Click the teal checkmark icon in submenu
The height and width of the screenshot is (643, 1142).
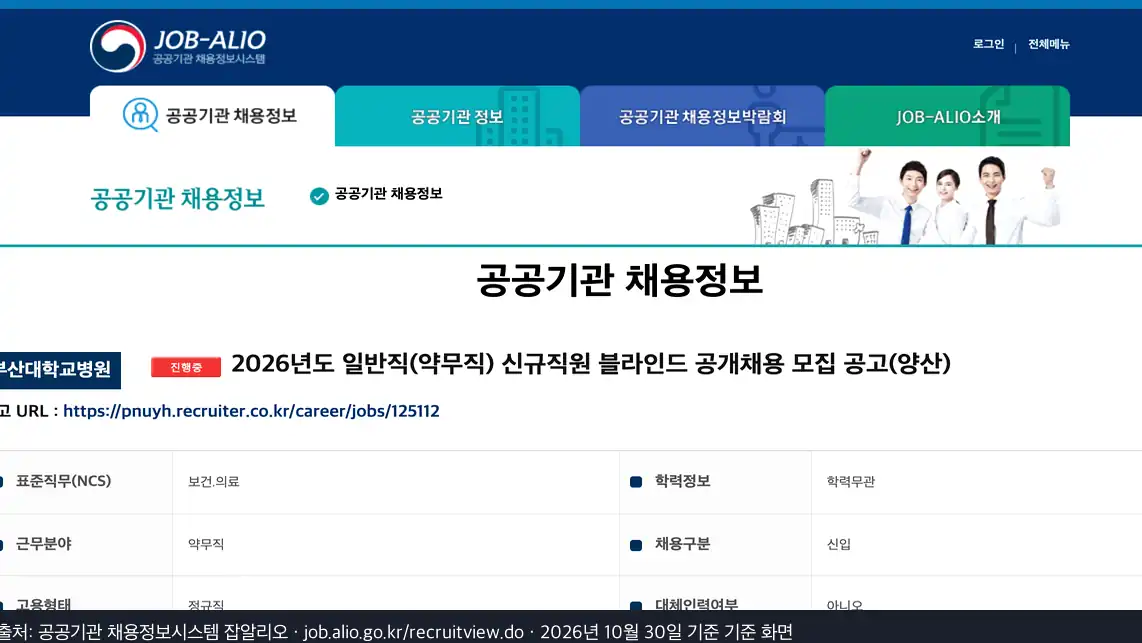pos(319,196)
